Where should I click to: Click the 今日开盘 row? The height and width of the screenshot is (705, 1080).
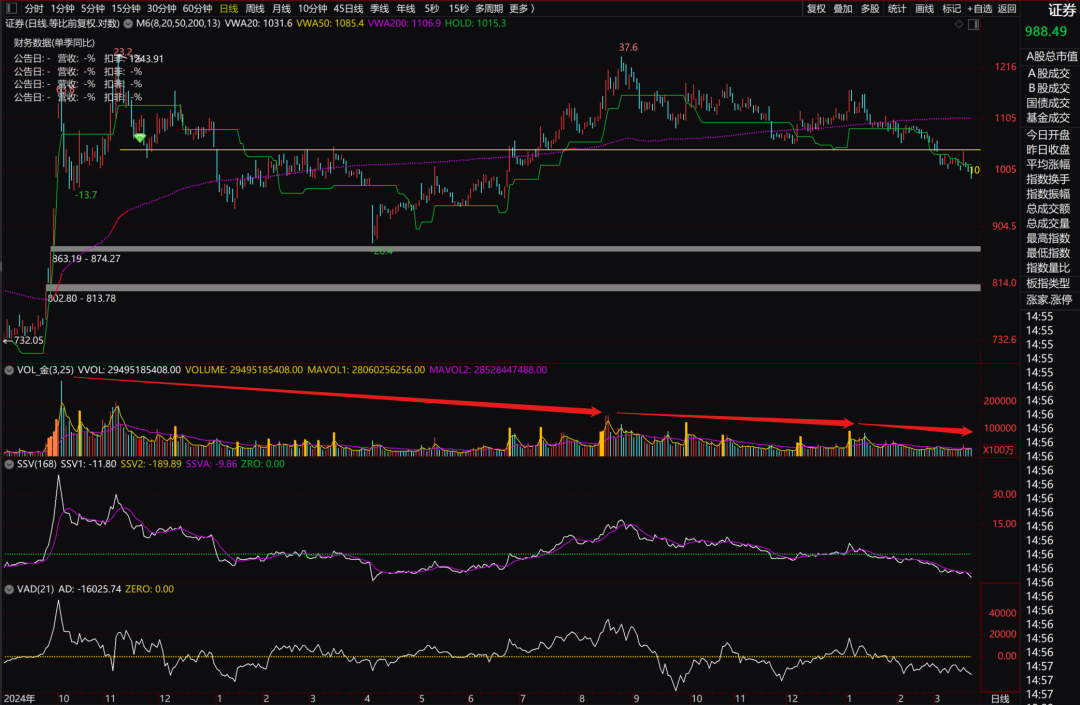(1050, 135)
